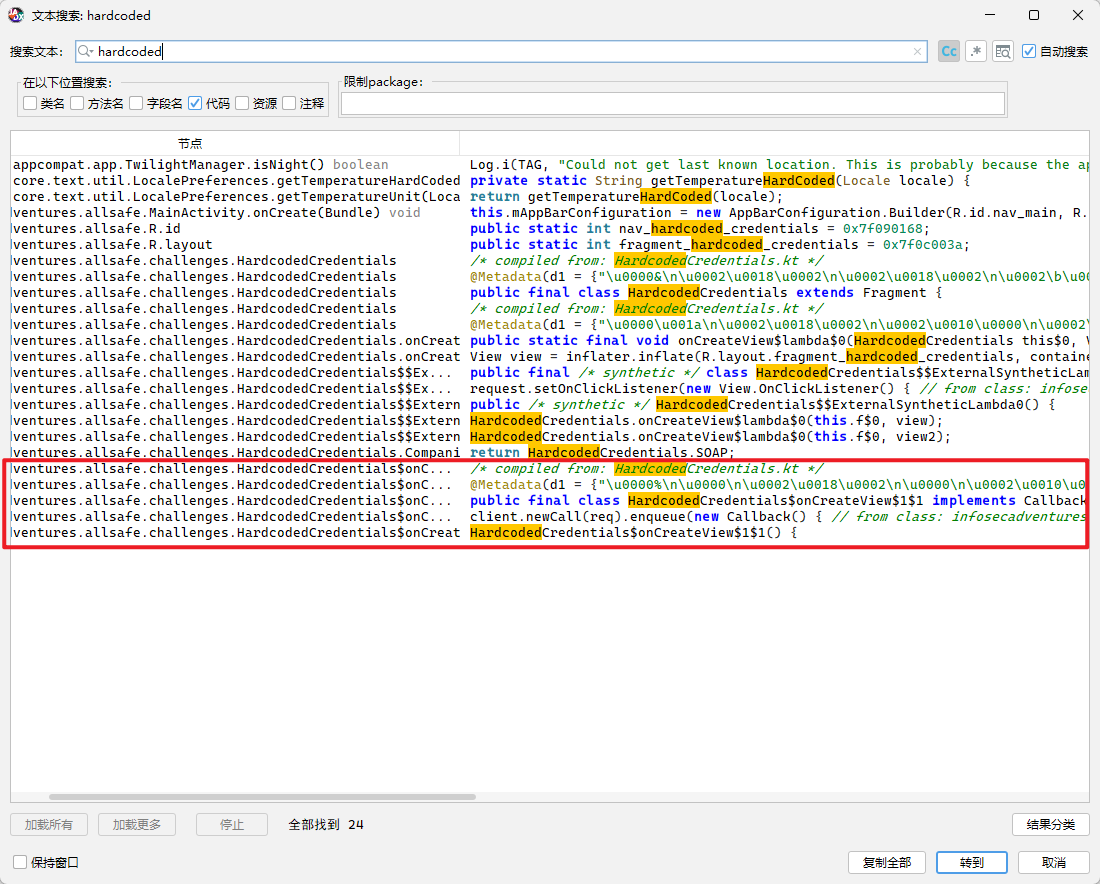Disable the 自动搜索 checkbox
Image resolution: width=1100 pixels, height=884 pixels.
[x=1028, y=51]
